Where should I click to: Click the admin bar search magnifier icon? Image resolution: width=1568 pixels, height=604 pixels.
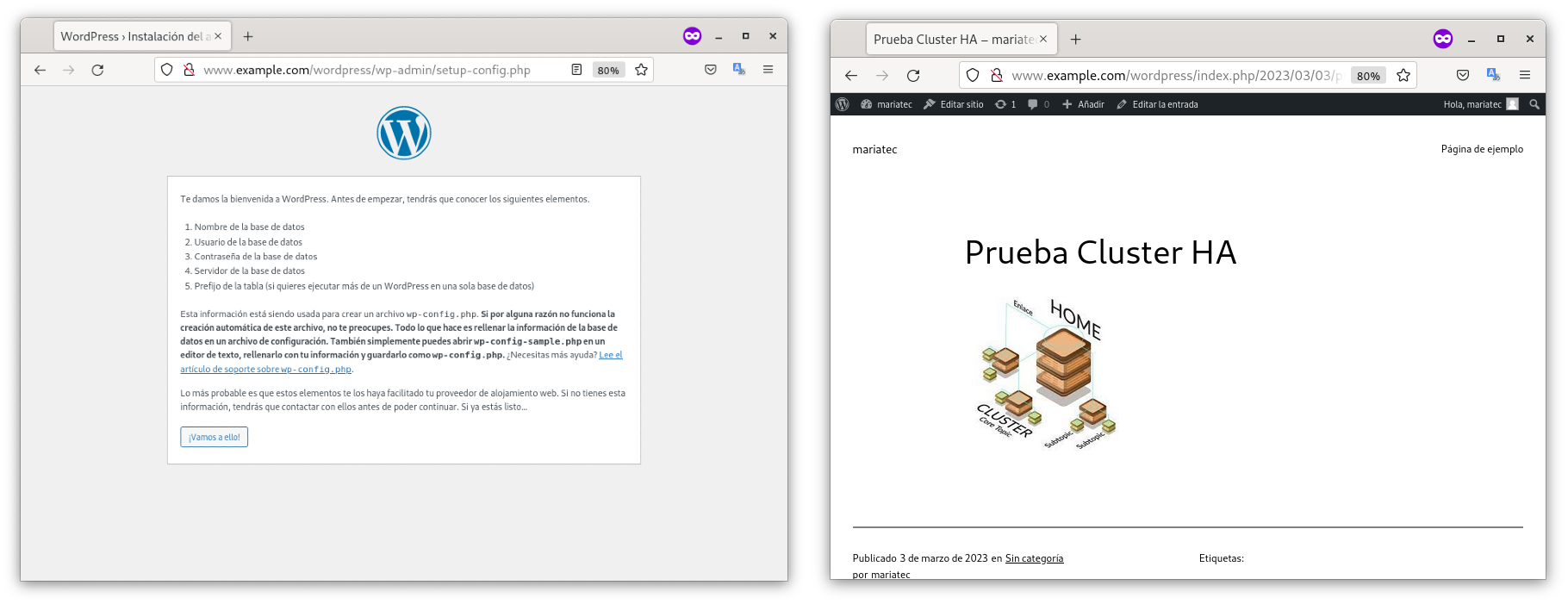pyautogui.click(x=1534, y=104)
